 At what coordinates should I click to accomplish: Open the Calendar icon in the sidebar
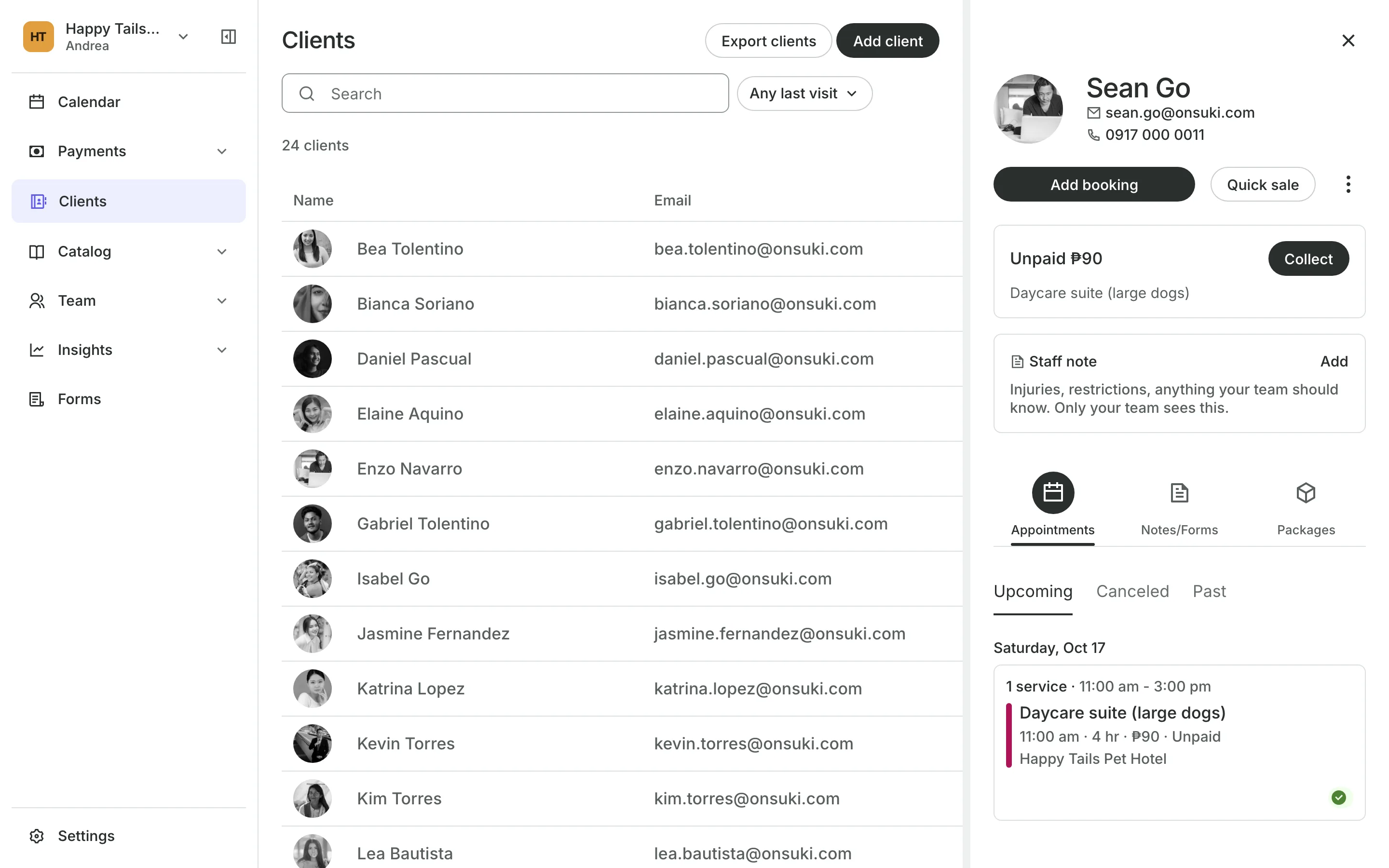(x=37, y=102)
